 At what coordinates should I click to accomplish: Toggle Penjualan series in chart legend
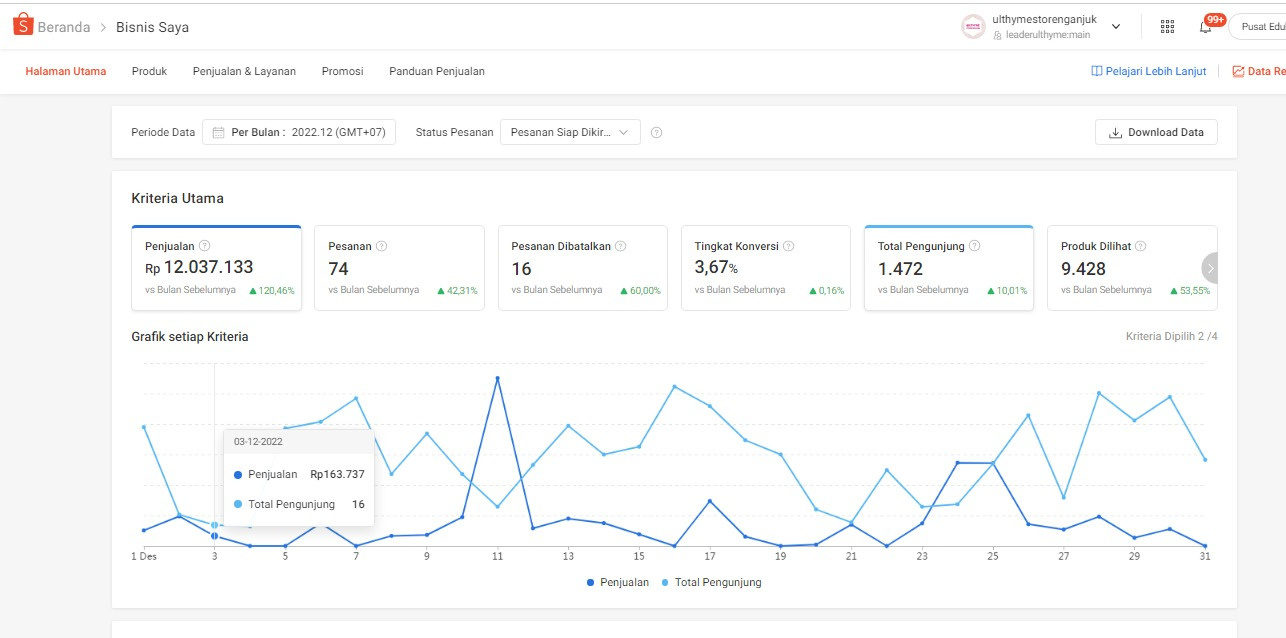pos(618,582)
